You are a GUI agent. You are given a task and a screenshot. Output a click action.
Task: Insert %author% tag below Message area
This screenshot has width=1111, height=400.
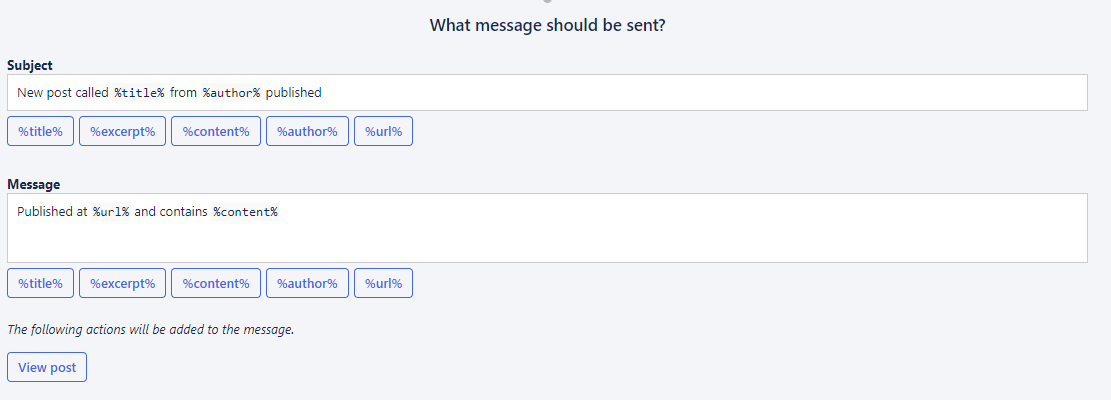308,283
